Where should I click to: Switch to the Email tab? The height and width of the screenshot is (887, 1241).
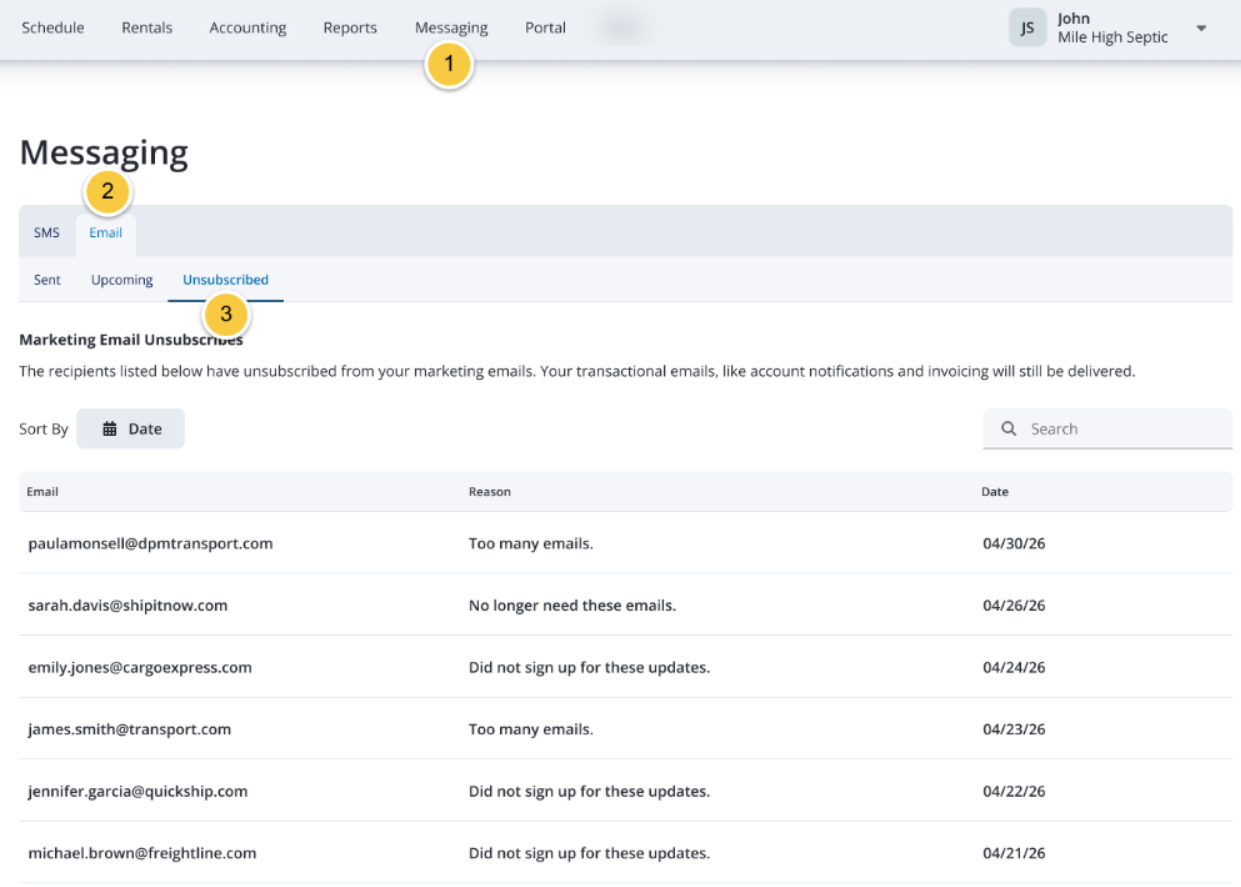pyautogui.click(x=106, y=233)
